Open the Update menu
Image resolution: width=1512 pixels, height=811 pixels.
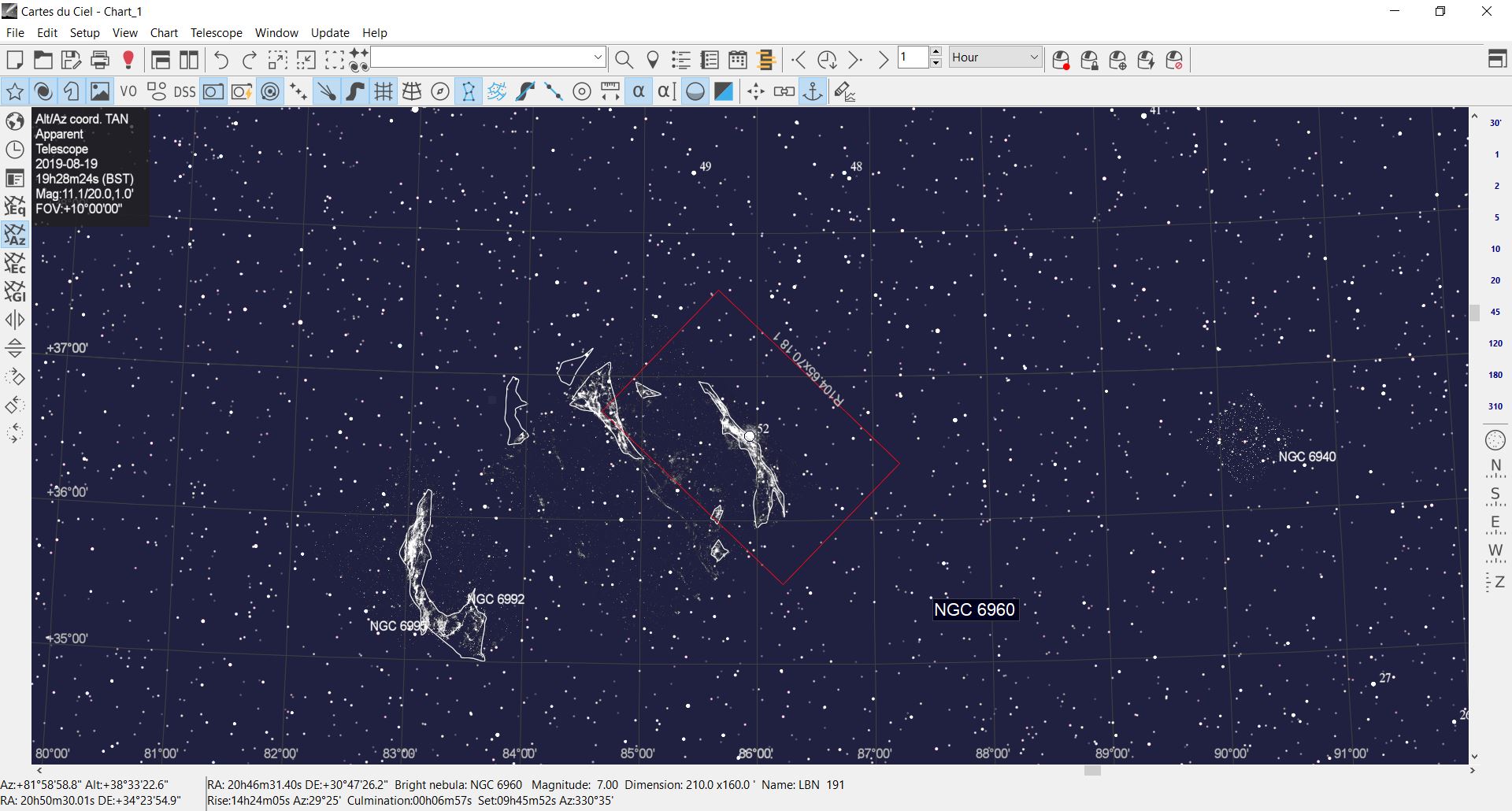coord(330,32)
